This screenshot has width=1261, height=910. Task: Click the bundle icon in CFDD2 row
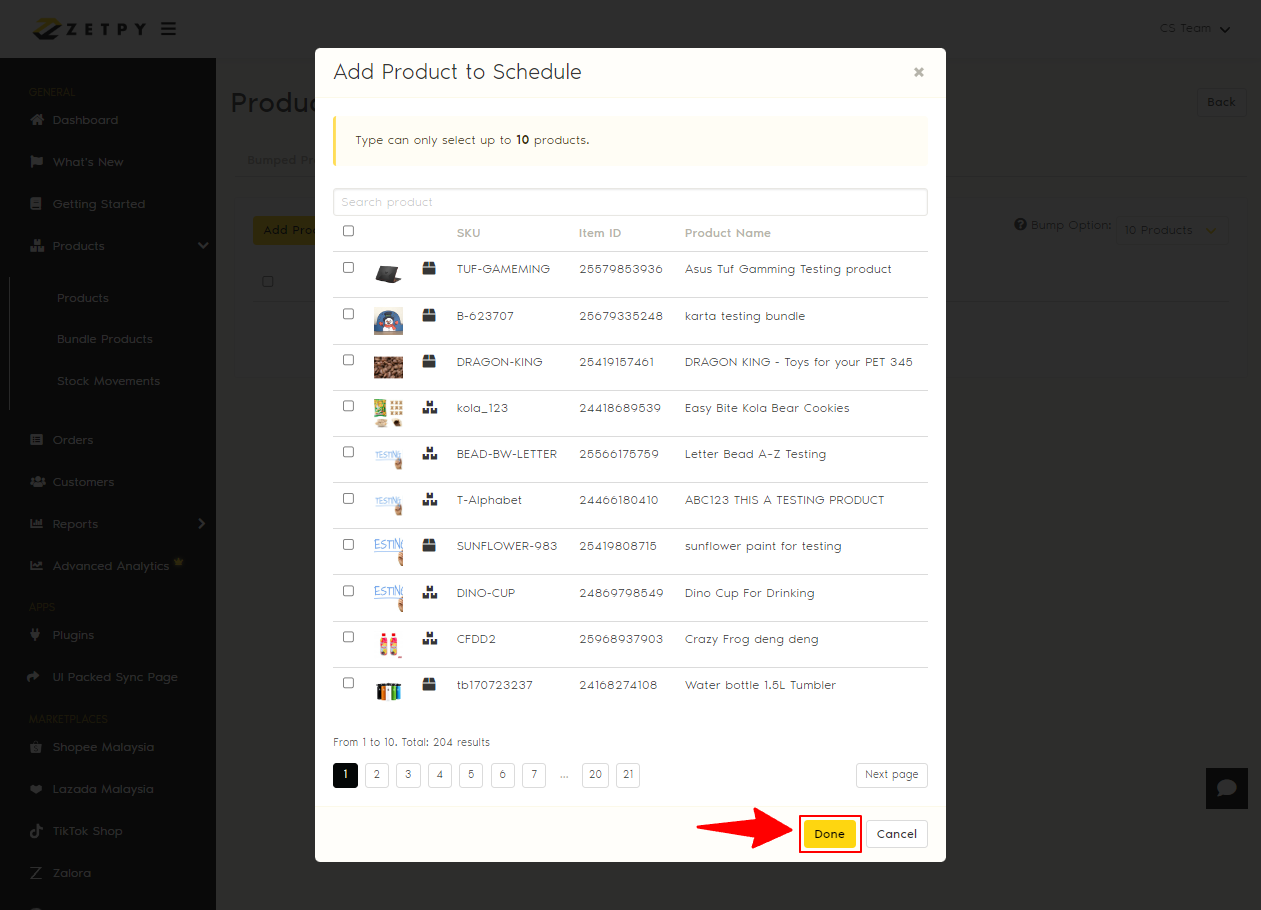click(x=429, y=638)
